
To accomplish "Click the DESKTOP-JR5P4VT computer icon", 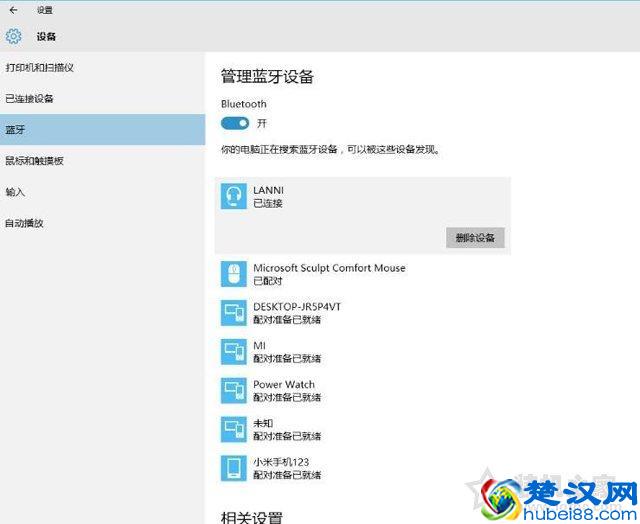I will point(234,313).
